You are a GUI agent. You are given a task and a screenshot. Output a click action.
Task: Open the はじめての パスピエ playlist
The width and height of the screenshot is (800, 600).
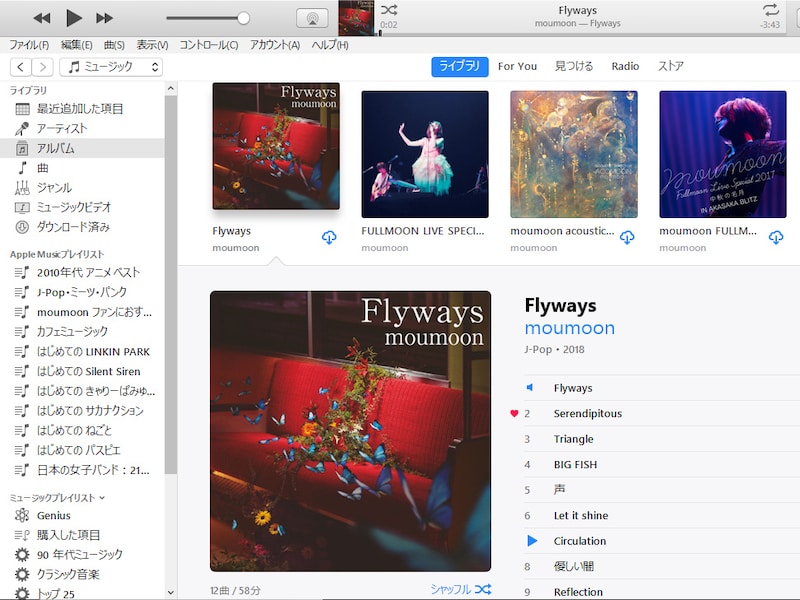click(x=82, y=450)
